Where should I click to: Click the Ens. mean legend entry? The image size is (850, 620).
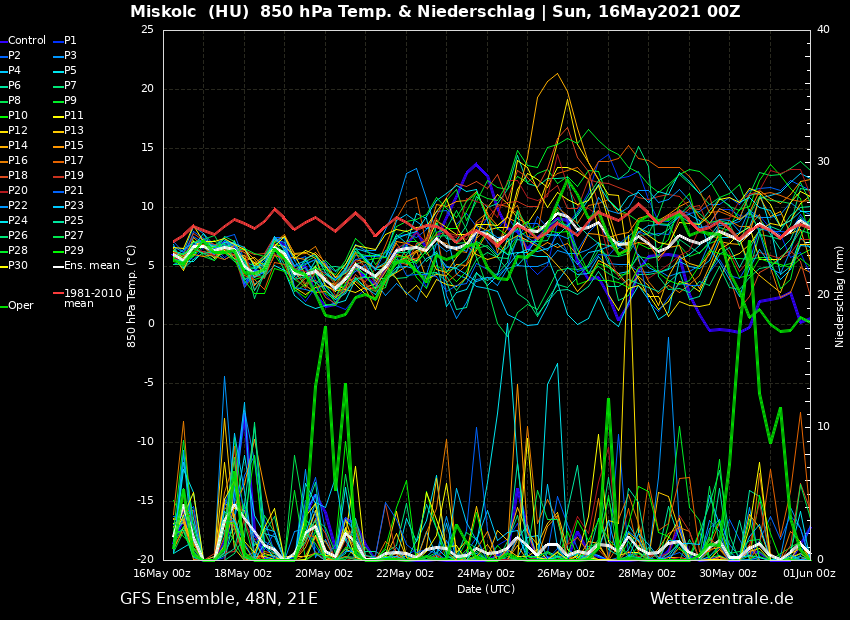(91, 266)
